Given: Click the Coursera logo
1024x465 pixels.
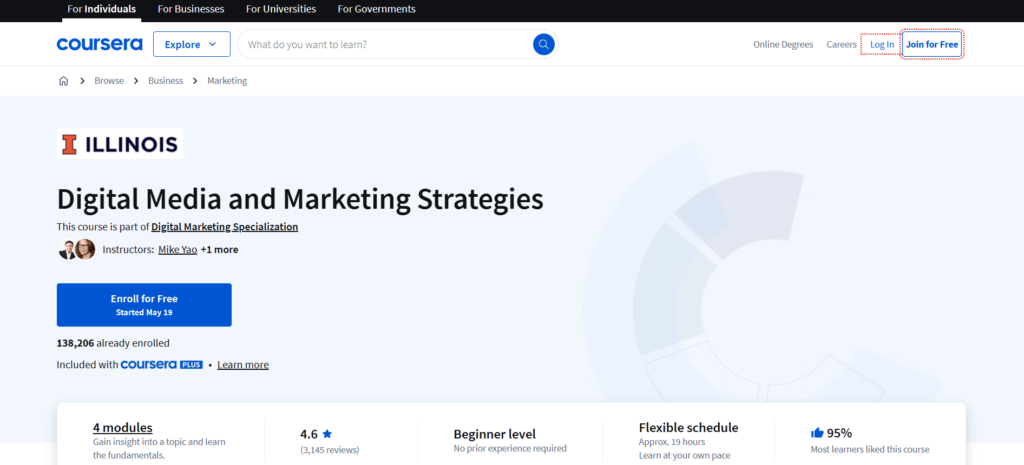Looking at the screenshot, I should 99,44.
